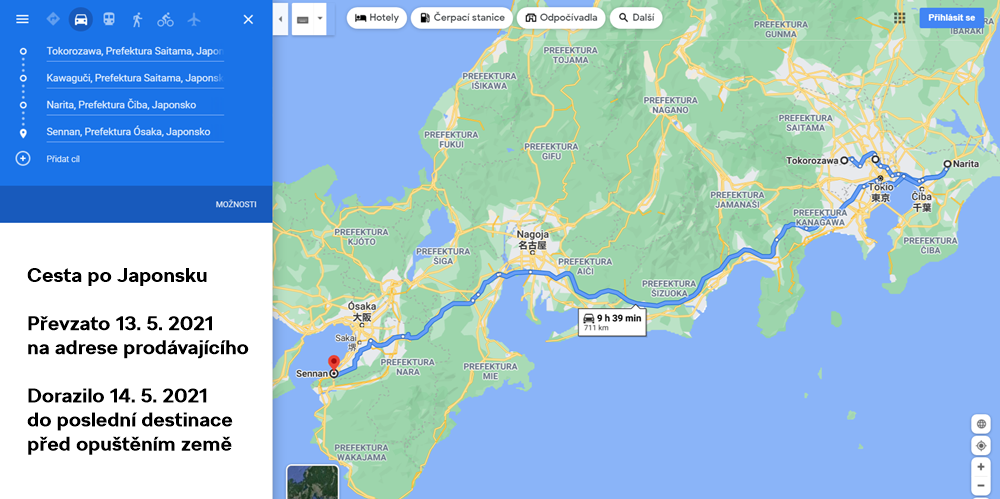Open the keyboard input tools dropdown
Screen dimensions: 1000x499
click(310, 18)
